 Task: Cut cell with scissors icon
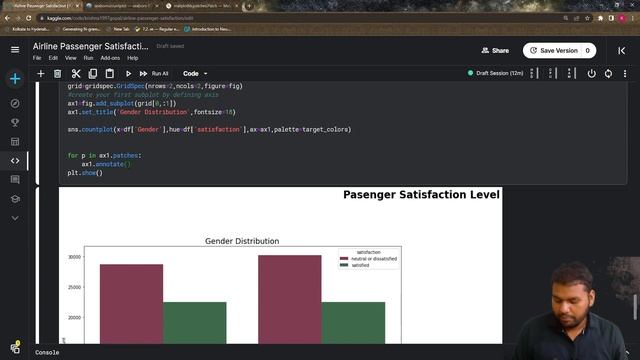(76, 73)
